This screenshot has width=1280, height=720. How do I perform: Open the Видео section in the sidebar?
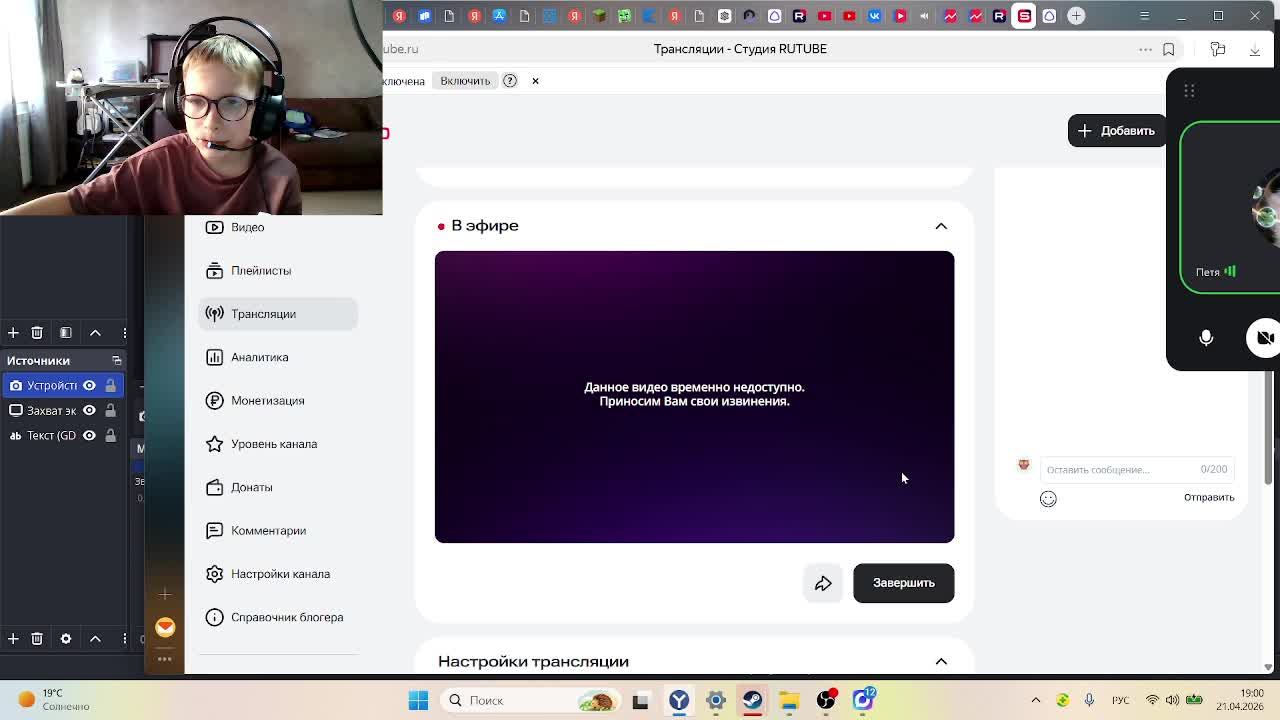[278, 227]
